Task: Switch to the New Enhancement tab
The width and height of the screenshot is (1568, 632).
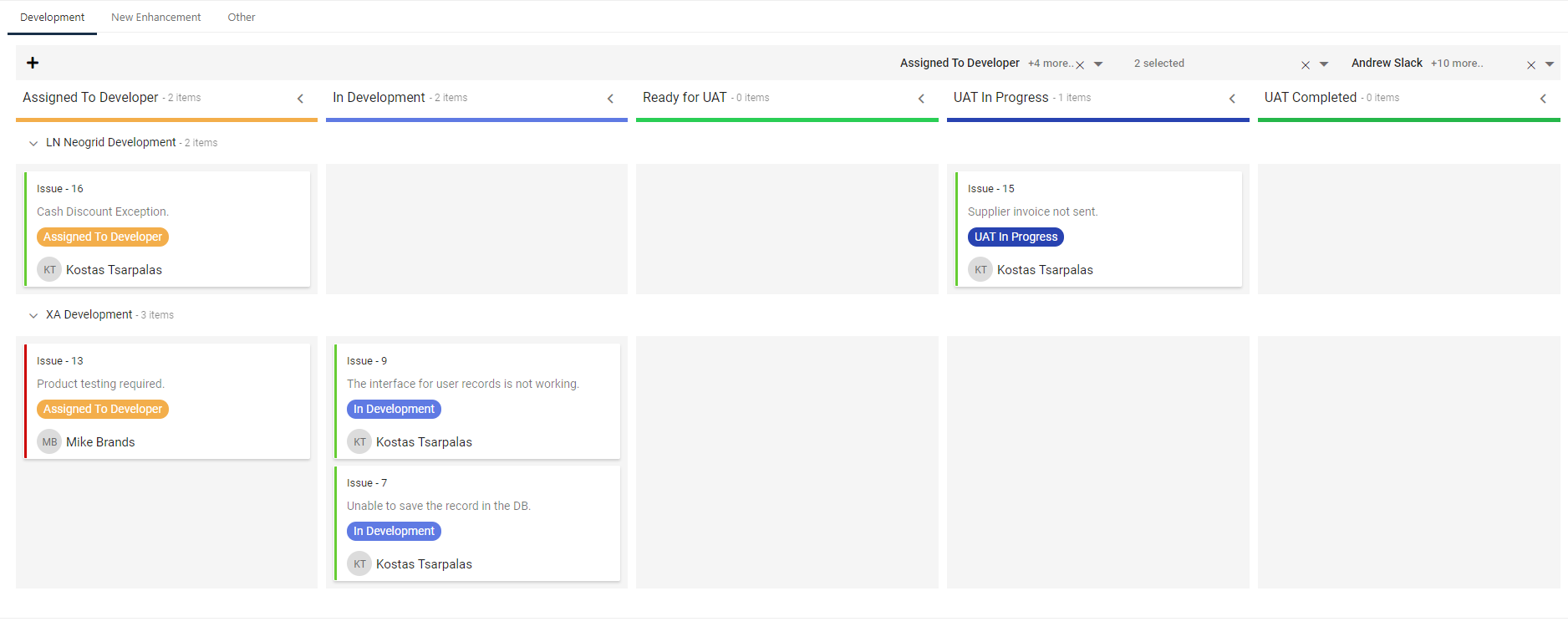Action: (155, 18)
